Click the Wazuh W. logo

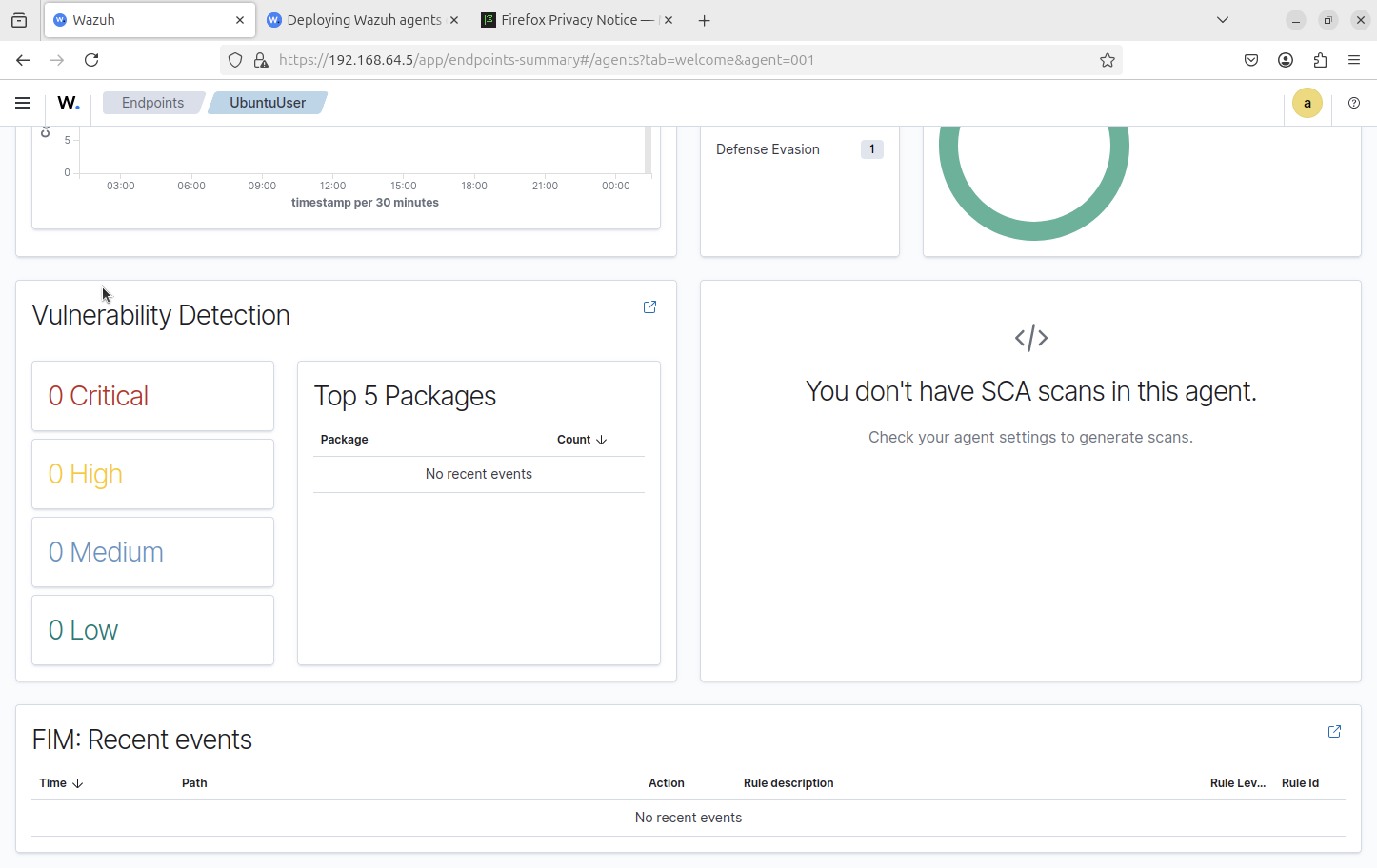[x=68, y=103]
